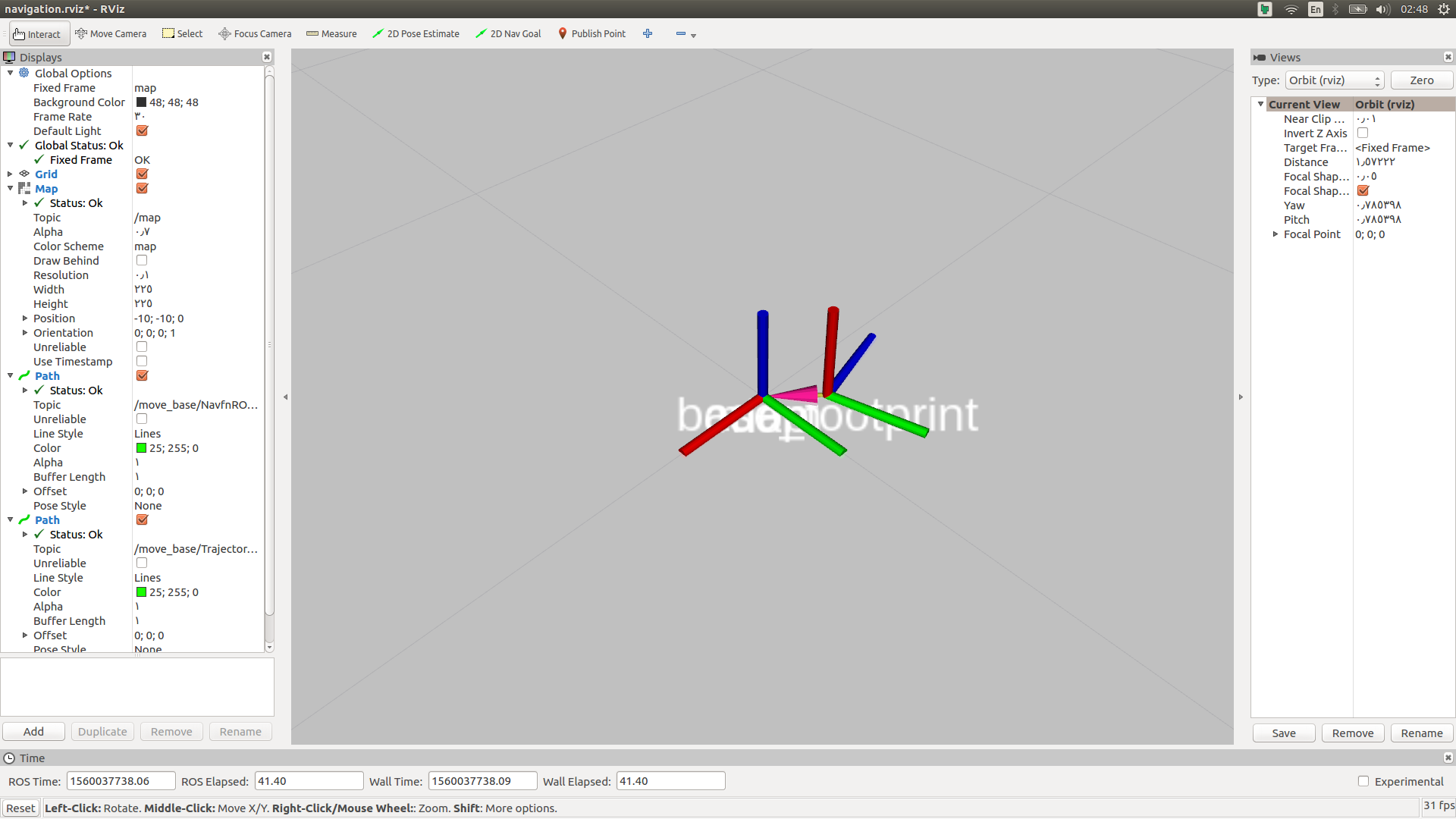Click the 2D Pose Estimate tool
1456x819 pixels.
click(x=416, y=33)
